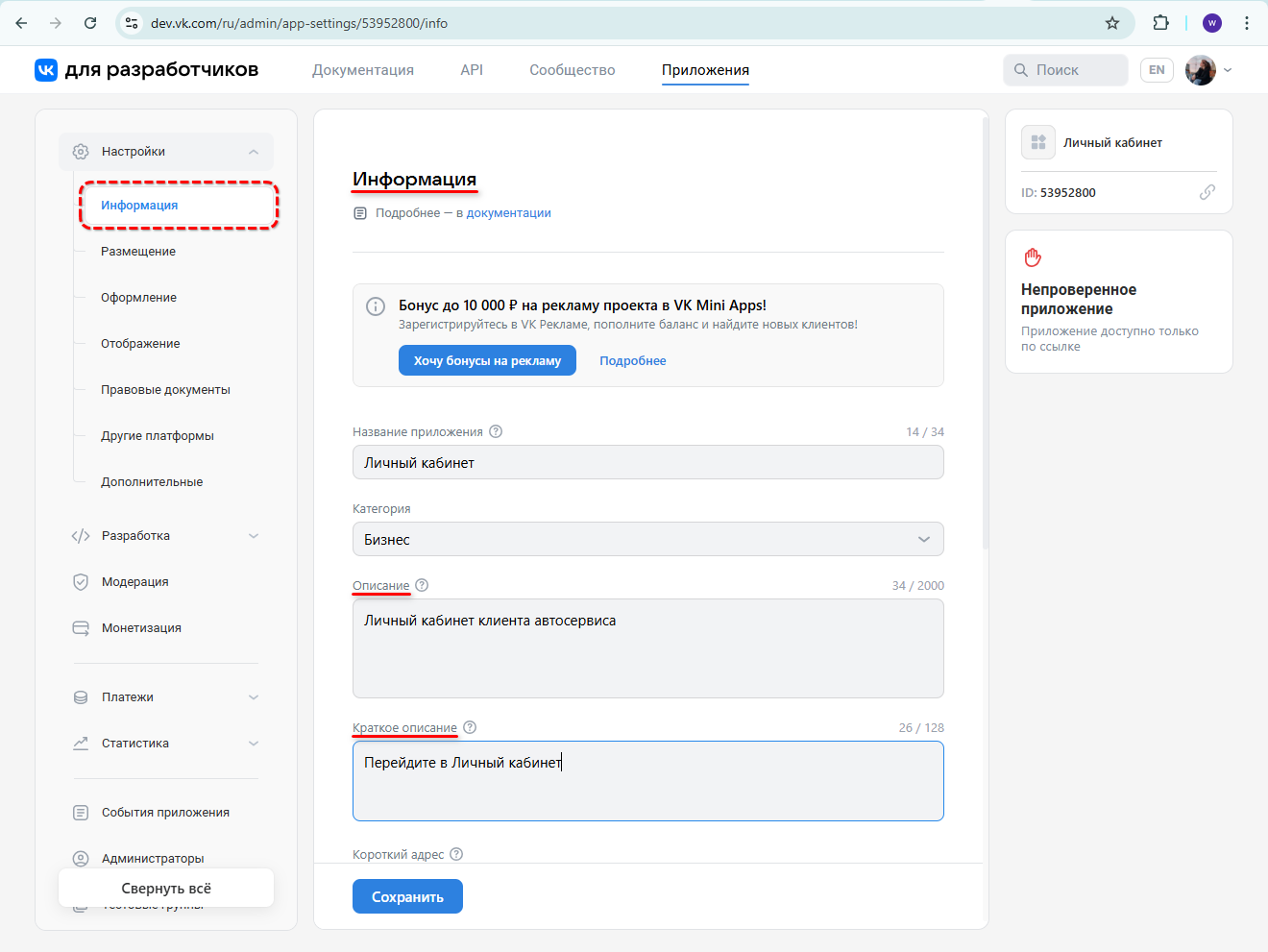Image resolution: width=1268 pixels, height=952 pixels.
Task: Click the help icon next to Описание
Action: 420,585
